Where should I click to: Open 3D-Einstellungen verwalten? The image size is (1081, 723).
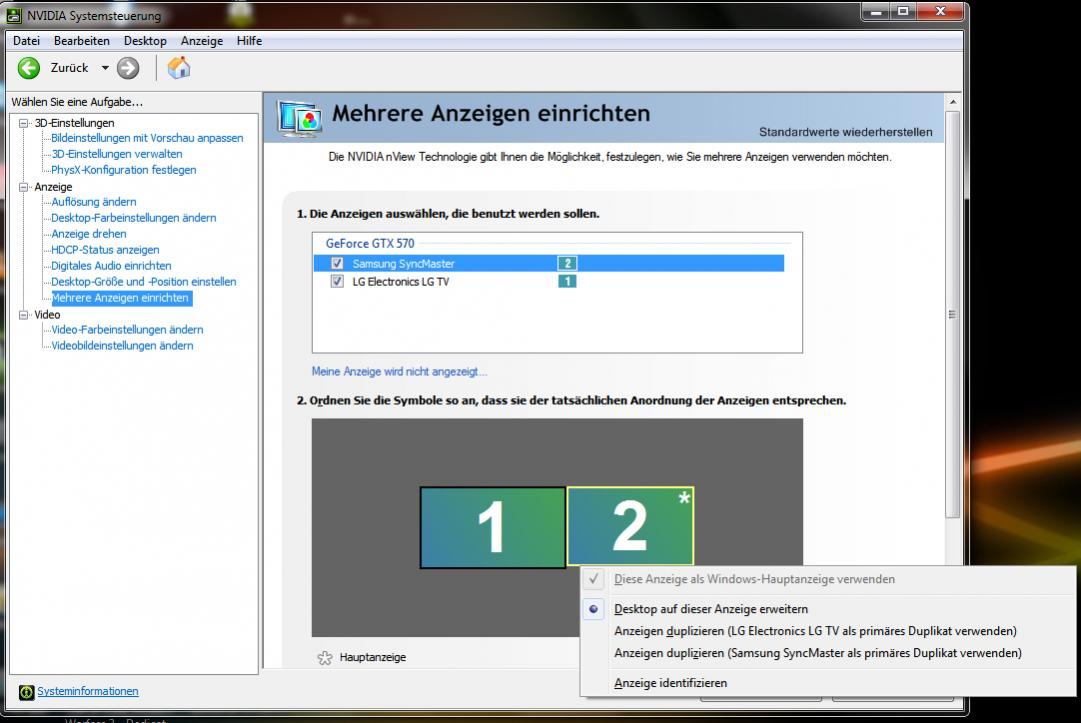click(x=117, y=154)
